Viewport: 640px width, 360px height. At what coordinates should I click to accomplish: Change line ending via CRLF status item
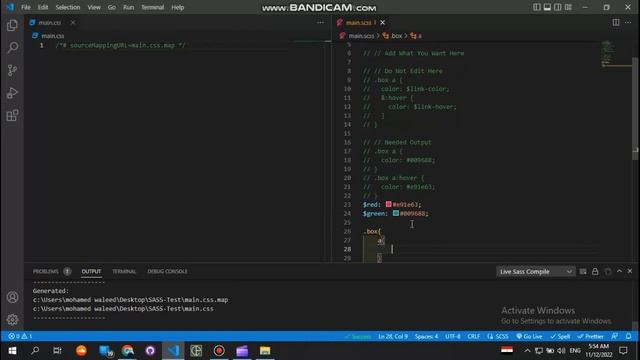pyautogui.click(x=473, y=336)
